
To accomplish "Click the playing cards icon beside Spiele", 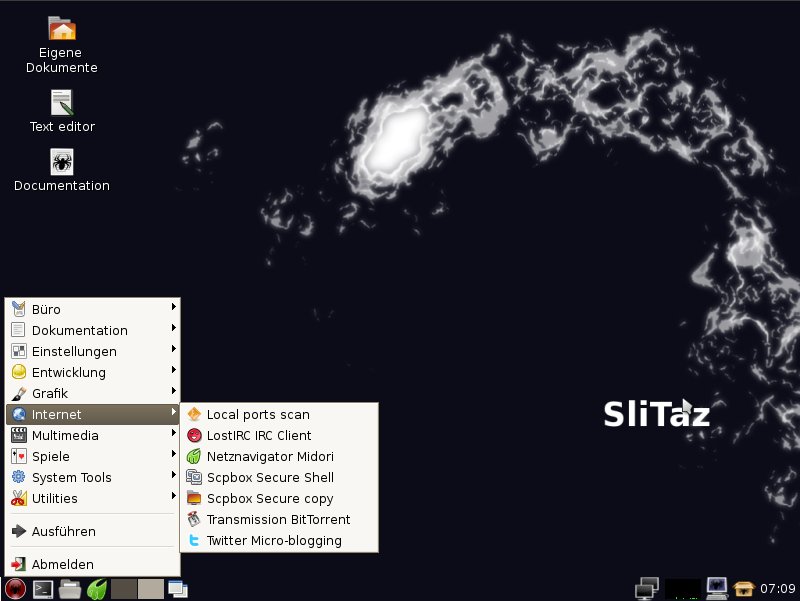I will (x=19, y=456).
